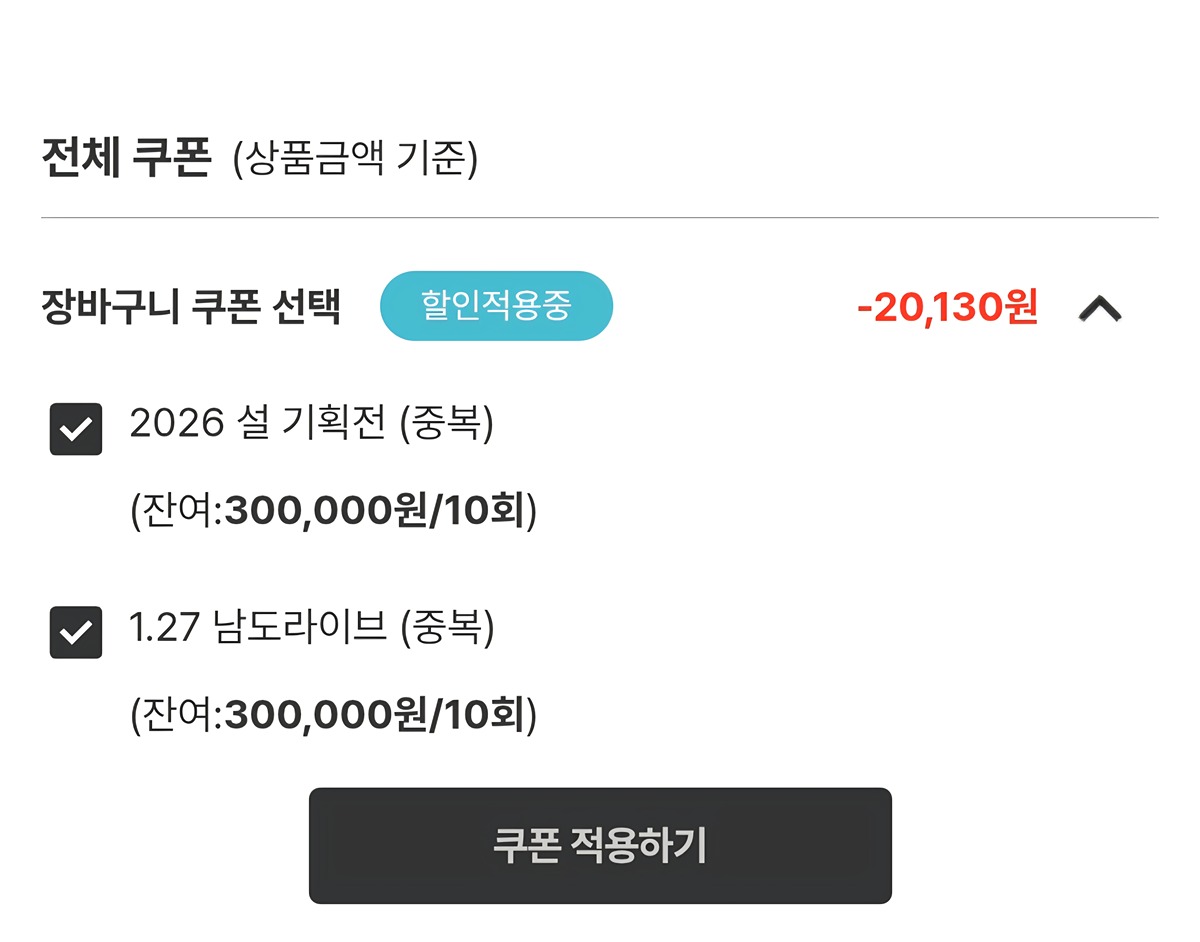Collapse the 장바구니 쿠폰 선택 section chevron

(1100, 309)
